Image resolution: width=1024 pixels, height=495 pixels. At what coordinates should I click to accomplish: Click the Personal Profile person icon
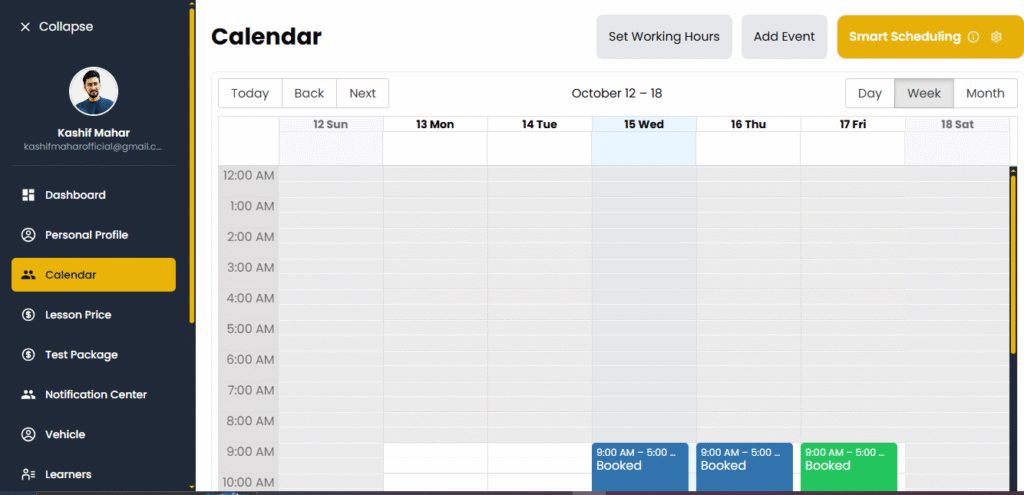[x=28, y=235]
